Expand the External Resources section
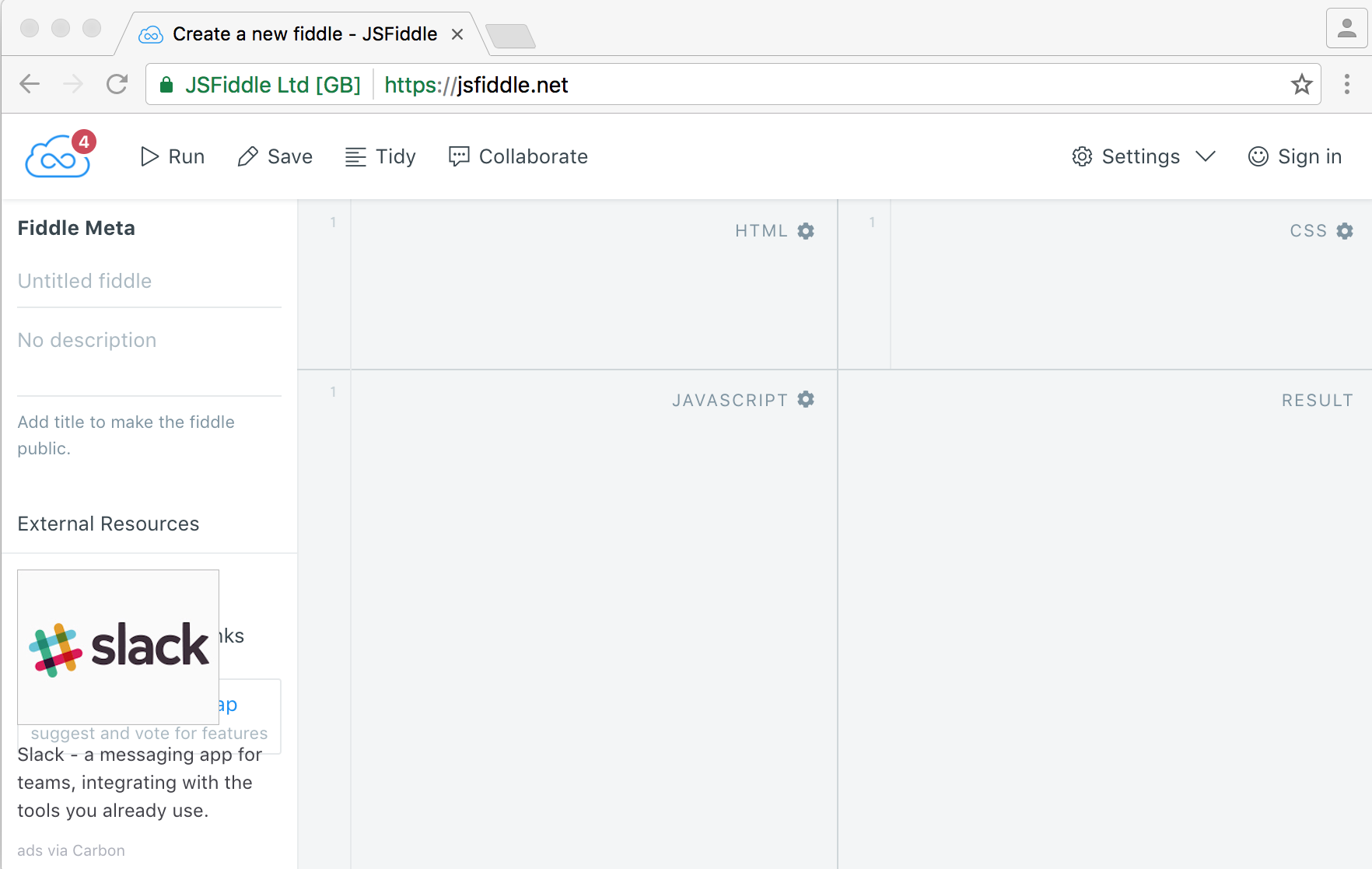The width and height of the screenshot is (1372, 869). [x=108, y=524]
